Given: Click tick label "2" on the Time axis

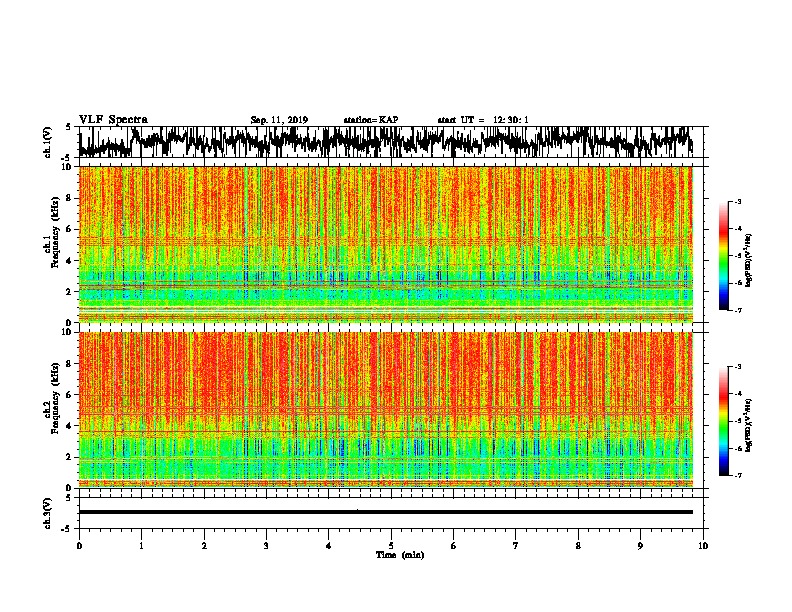Looking at the screenshot, I should 204,546.
